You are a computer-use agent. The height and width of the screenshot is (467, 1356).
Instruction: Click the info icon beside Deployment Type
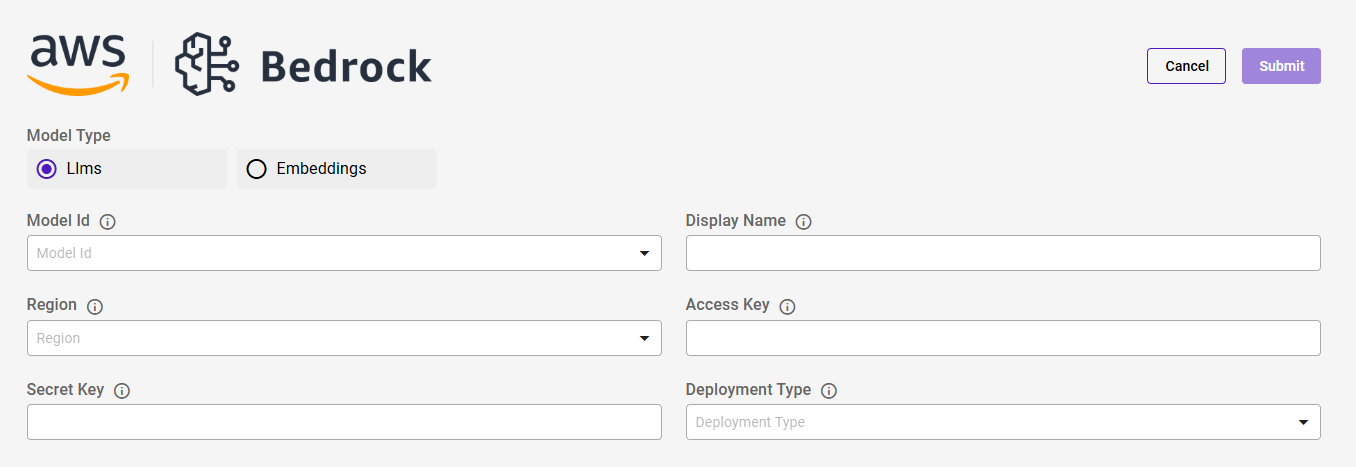(x=828, y=391)
